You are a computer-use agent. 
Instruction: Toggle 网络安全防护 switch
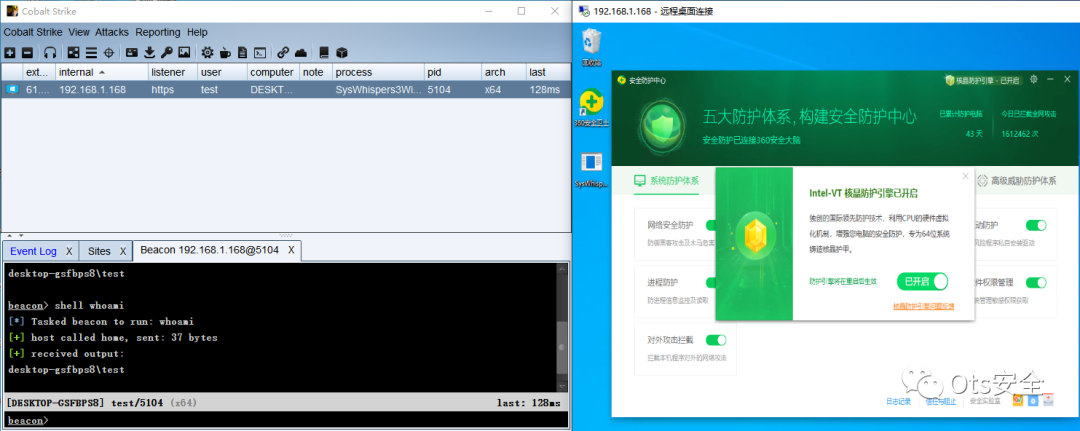[711, 225]
